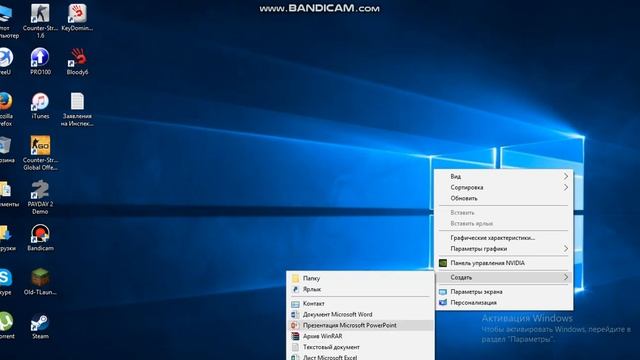Open Графические характеристики... menu entry
Image resolution: width=640 pixels, height=360 pixels.
[504, 238]
